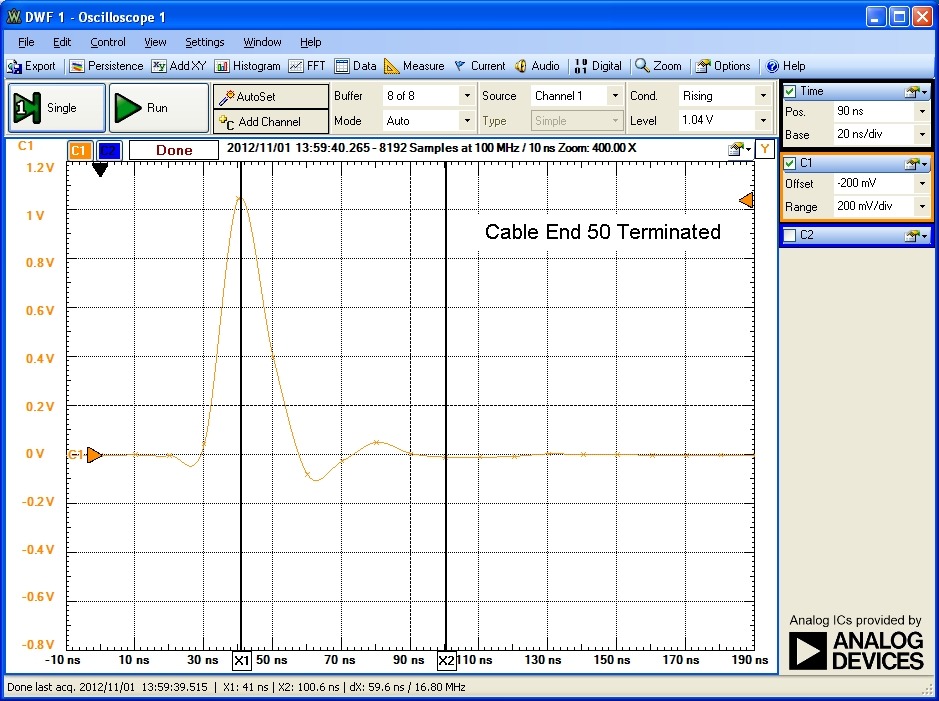Expand the time Base dropdown

[922, 134]
